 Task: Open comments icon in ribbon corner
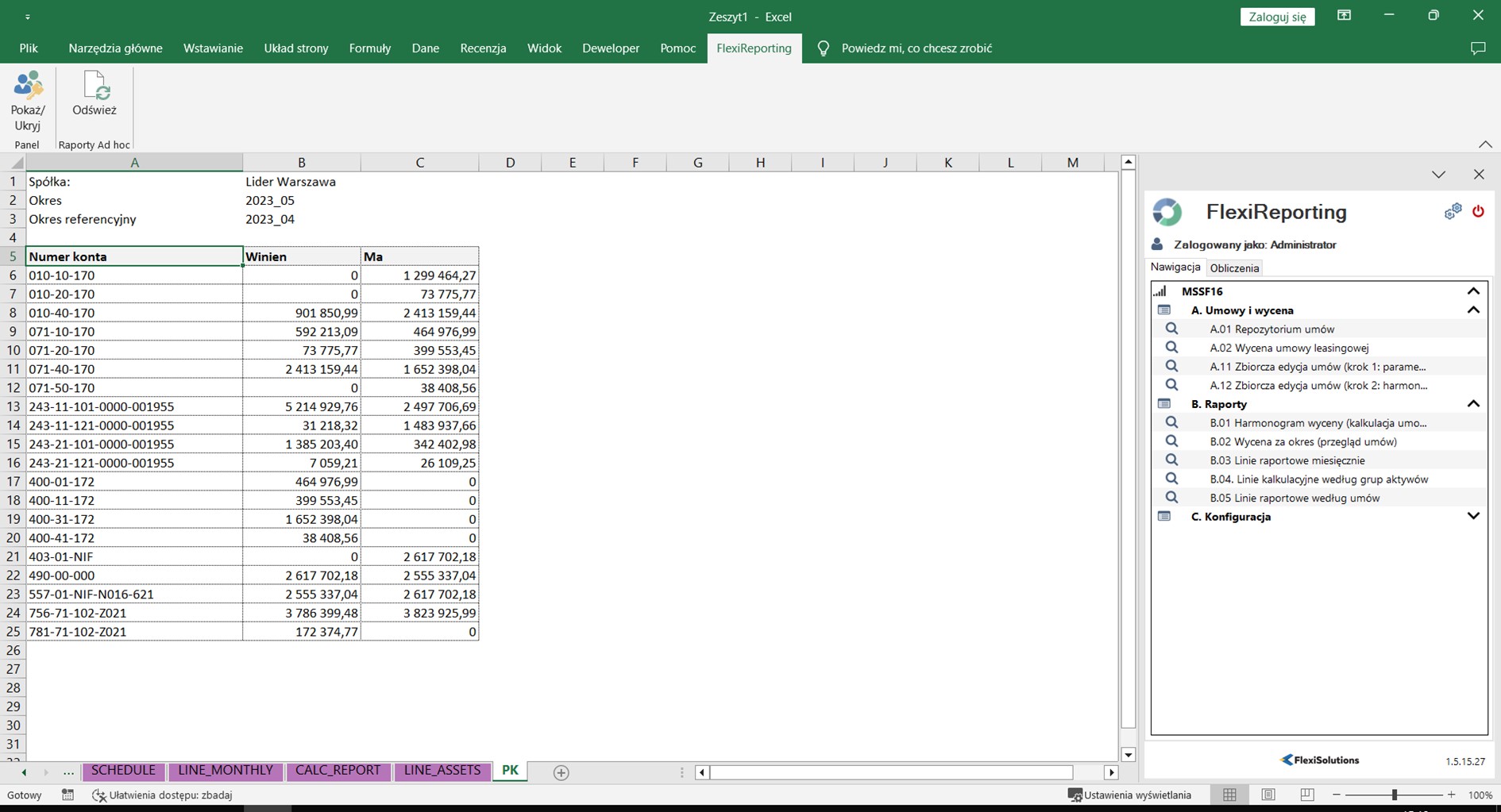point(1478,48)
